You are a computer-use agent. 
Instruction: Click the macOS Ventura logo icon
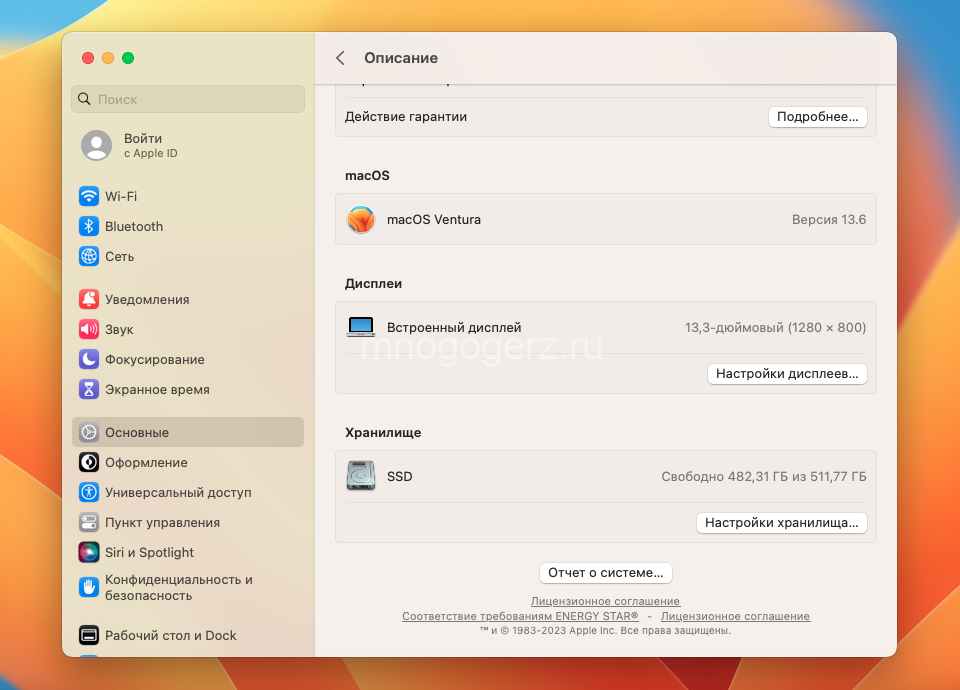361,219
